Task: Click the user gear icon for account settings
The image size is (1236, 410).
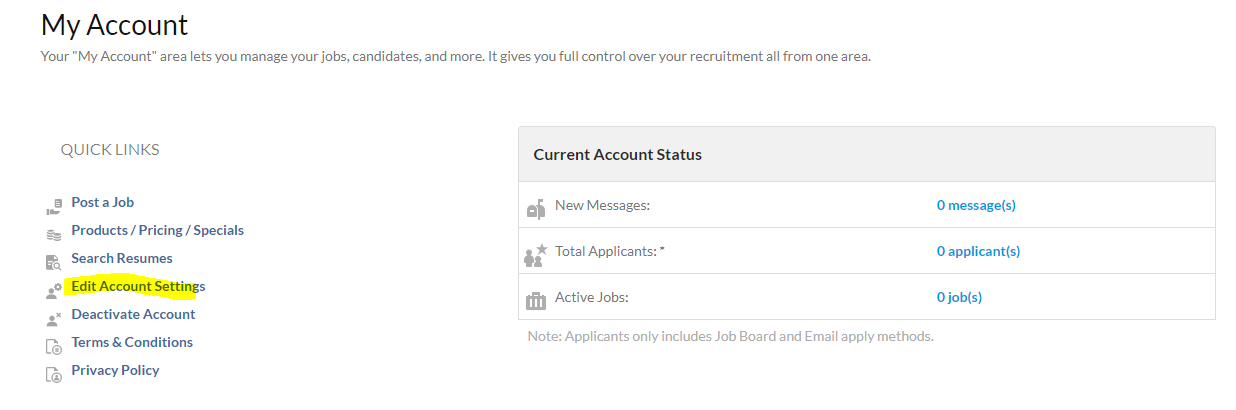Action: click(x=54, y=291)
